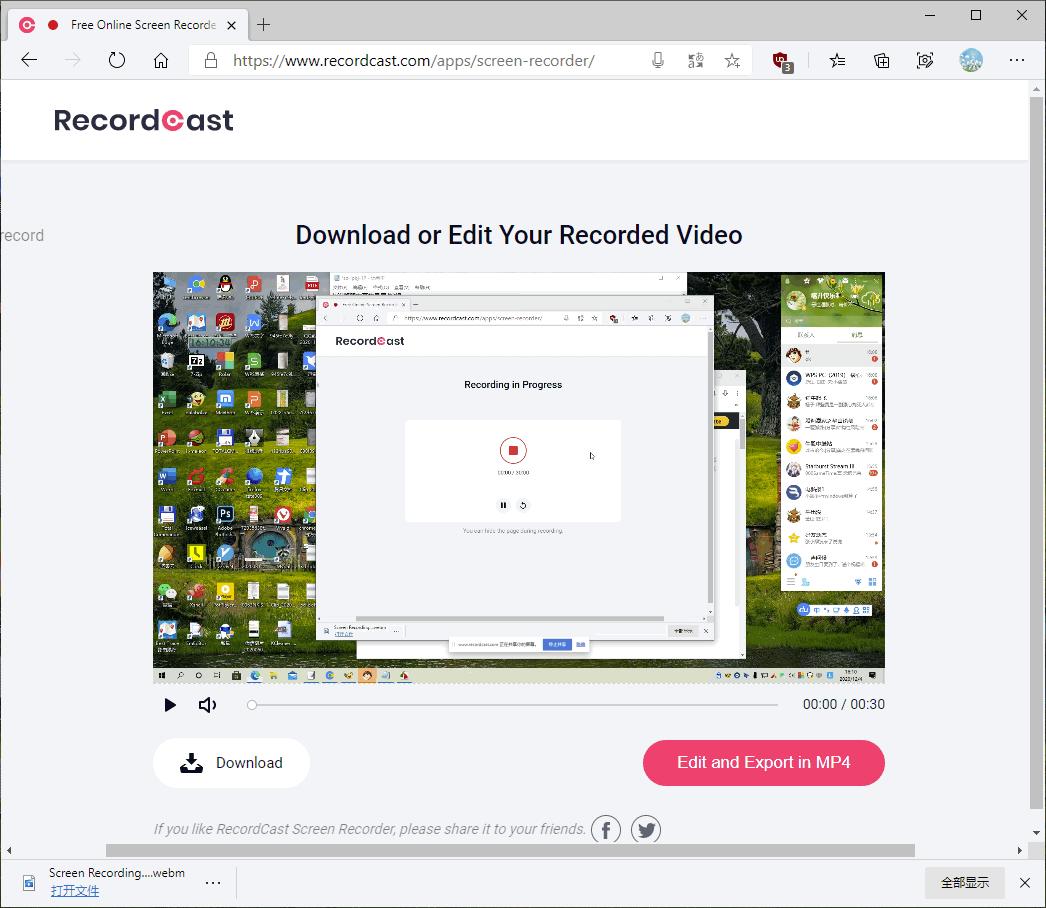Open the web capture screenshot icon

(x=925, y=61)
